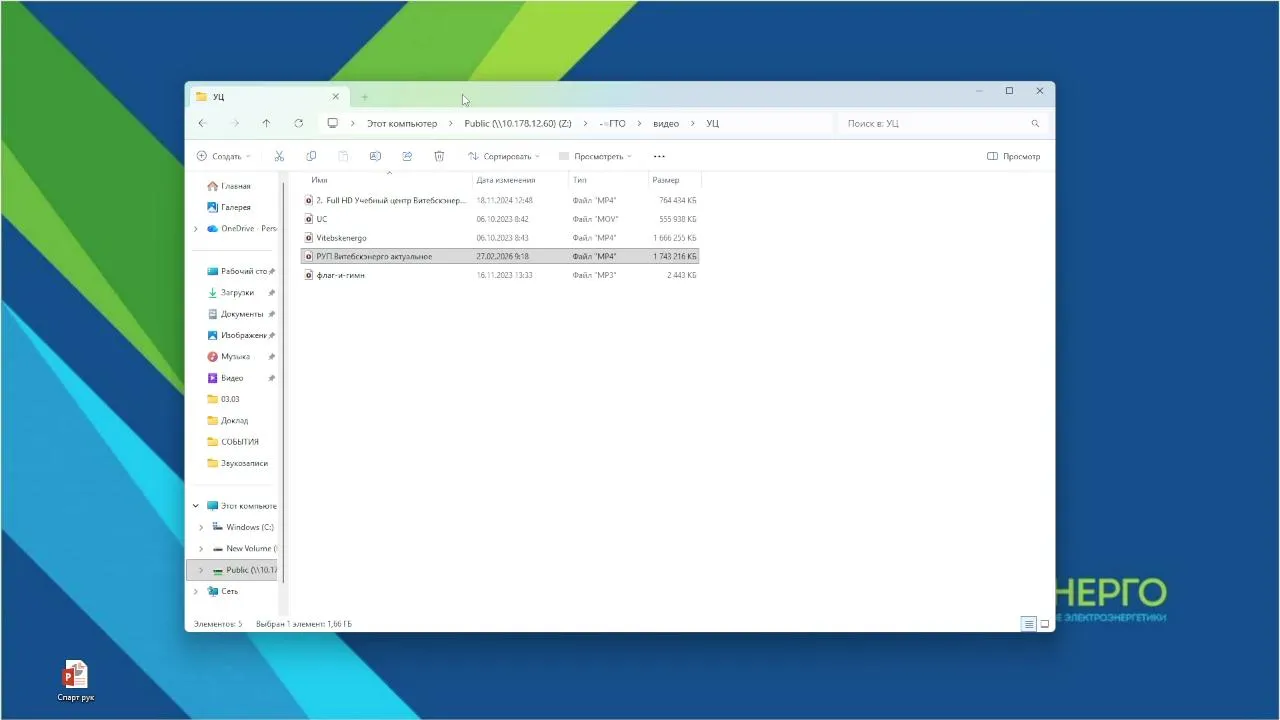The width and height of the screenshot is (1280, 720).
Task: Sort by Размер column header
Action: 675,180
